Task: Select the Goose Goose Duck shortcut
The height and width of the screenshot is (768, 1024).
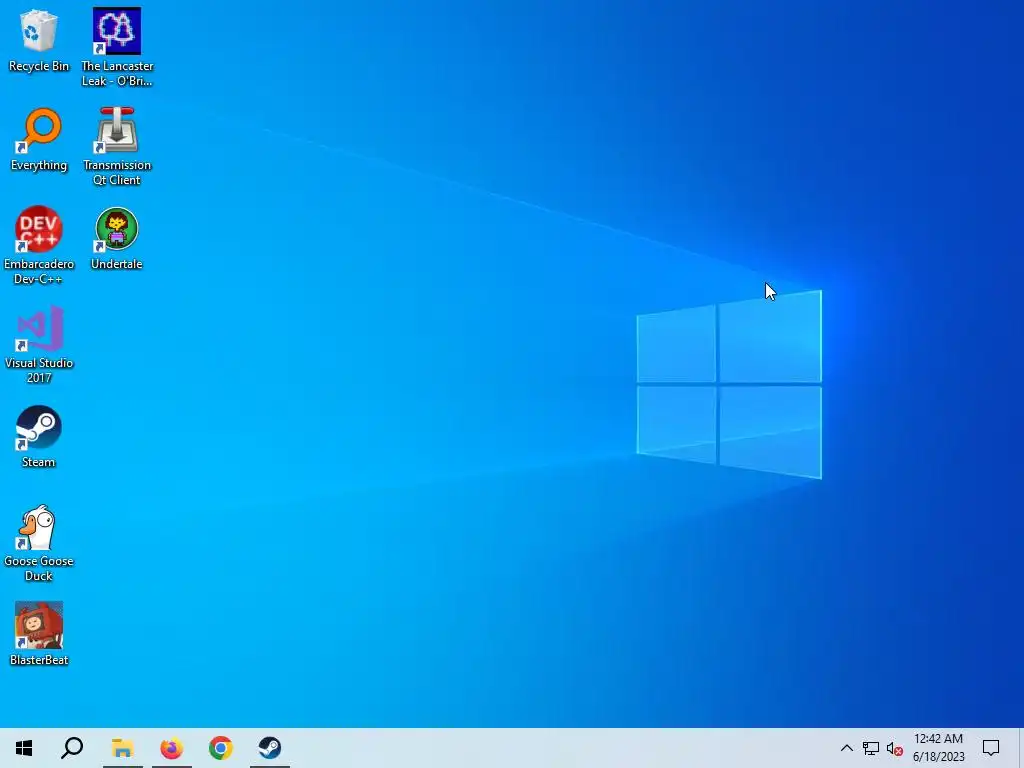Action: [39, 543]
